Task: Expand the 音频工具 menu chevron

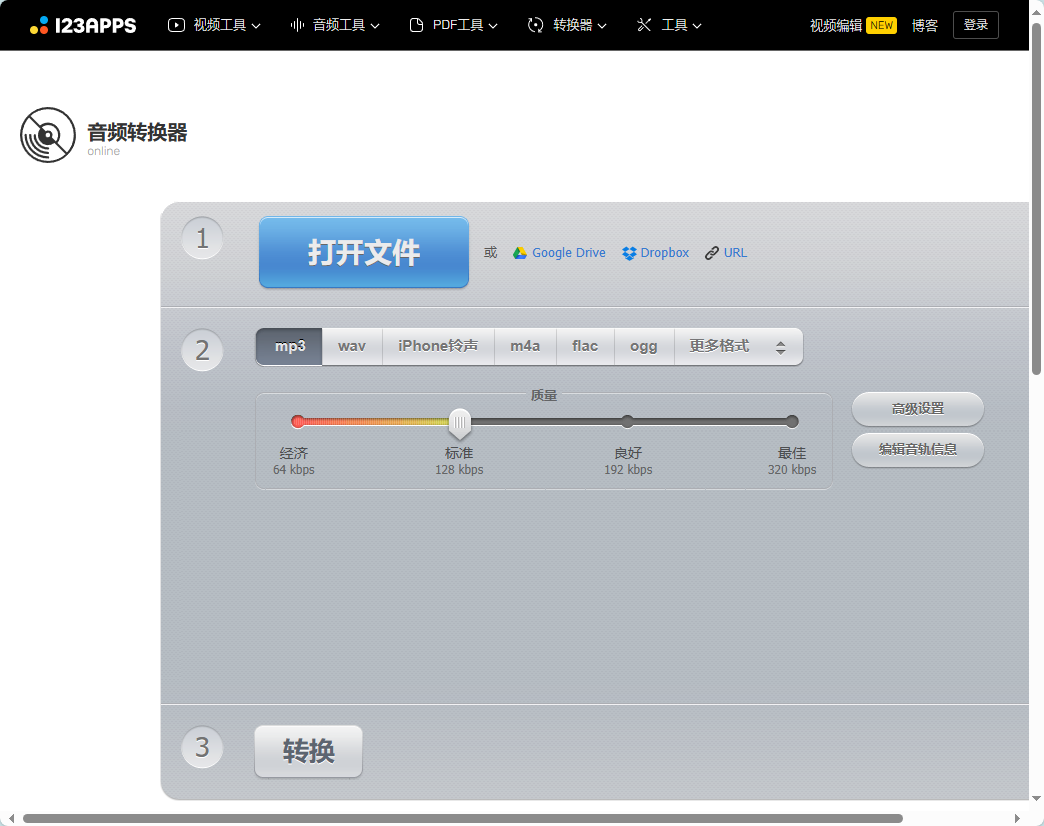Action: click(375, 26)
